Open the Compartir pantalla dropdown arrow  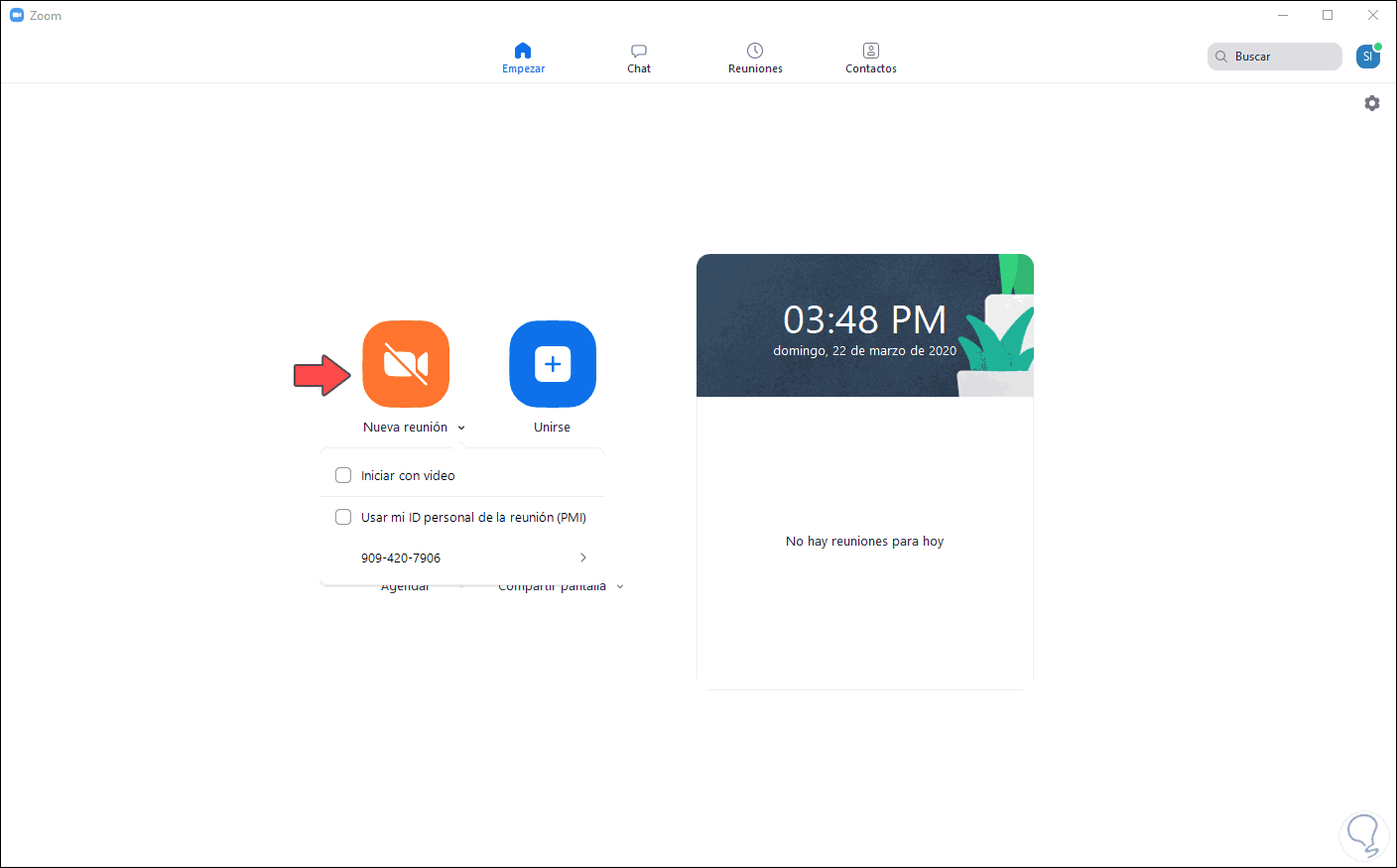pyautogui.click(x=620, y=586)
